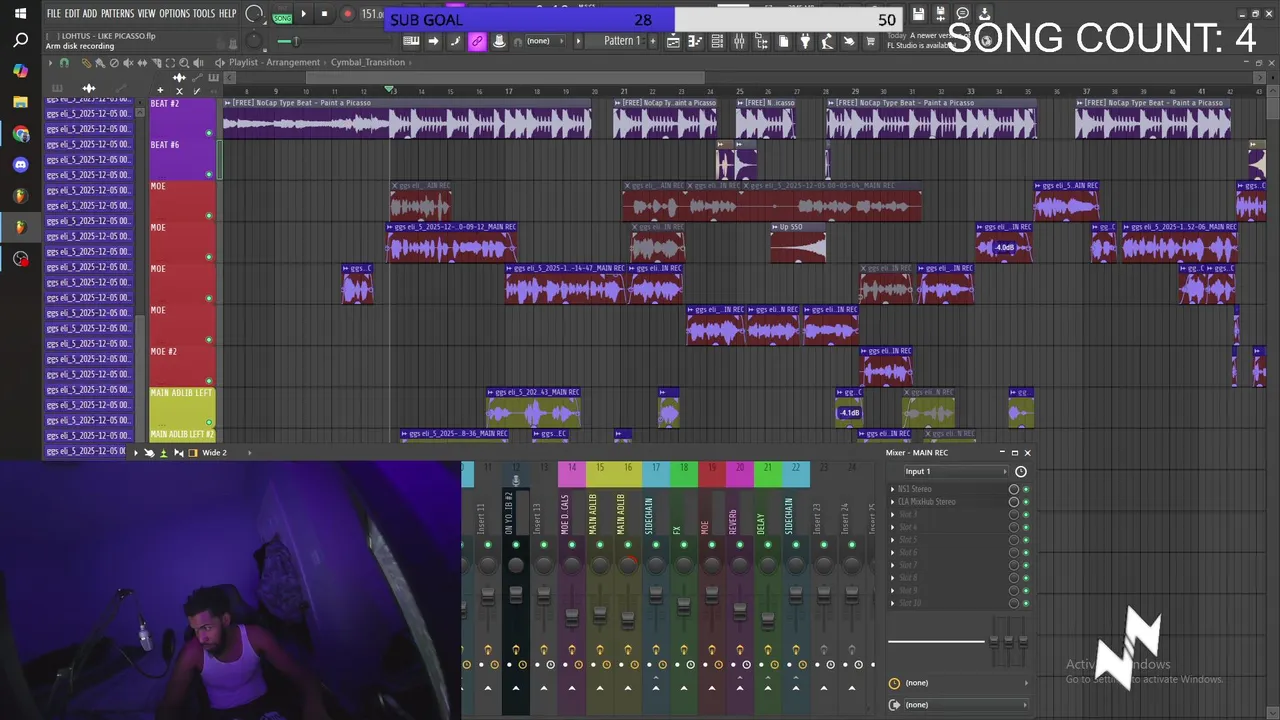Viewport: 1280px width, 720px height.
Task: Open the (none) snap dropdown in toolbar
Action: [545, 41]
